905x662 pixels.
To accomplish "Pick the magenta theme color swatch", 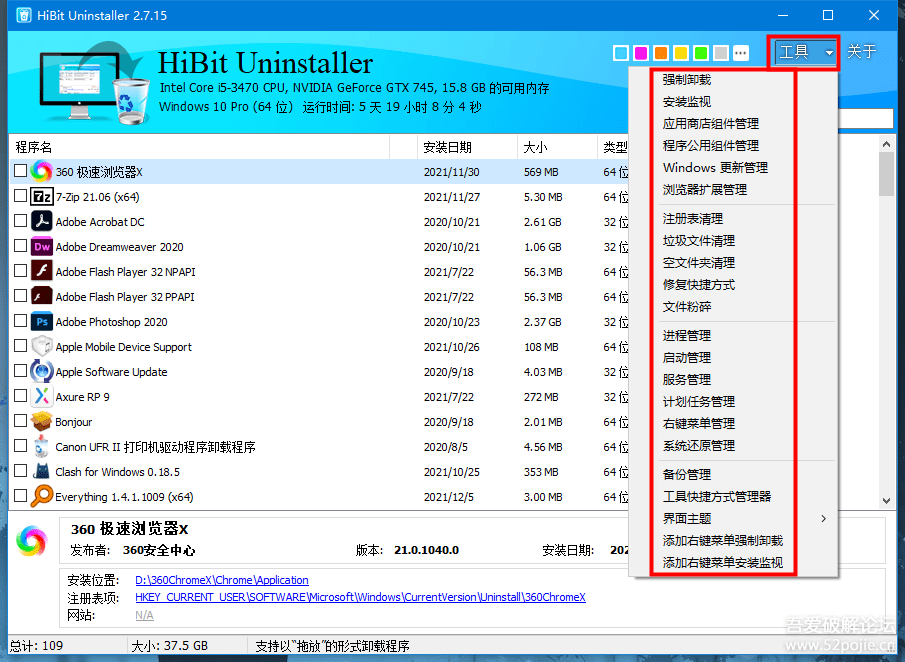I will tap(641, 53).
